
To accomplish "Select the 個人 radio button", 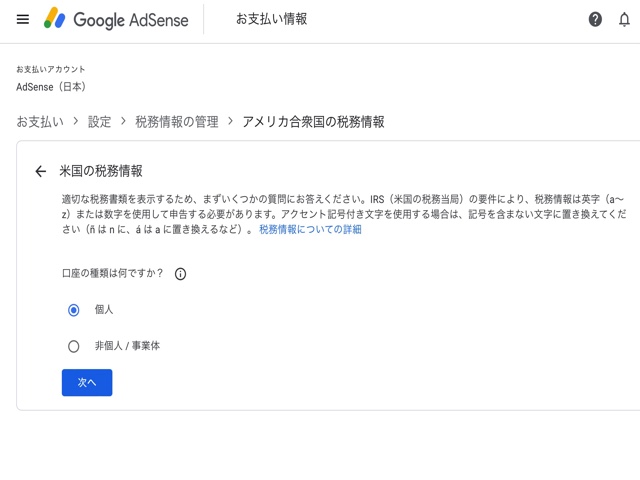I will point(73,310).
